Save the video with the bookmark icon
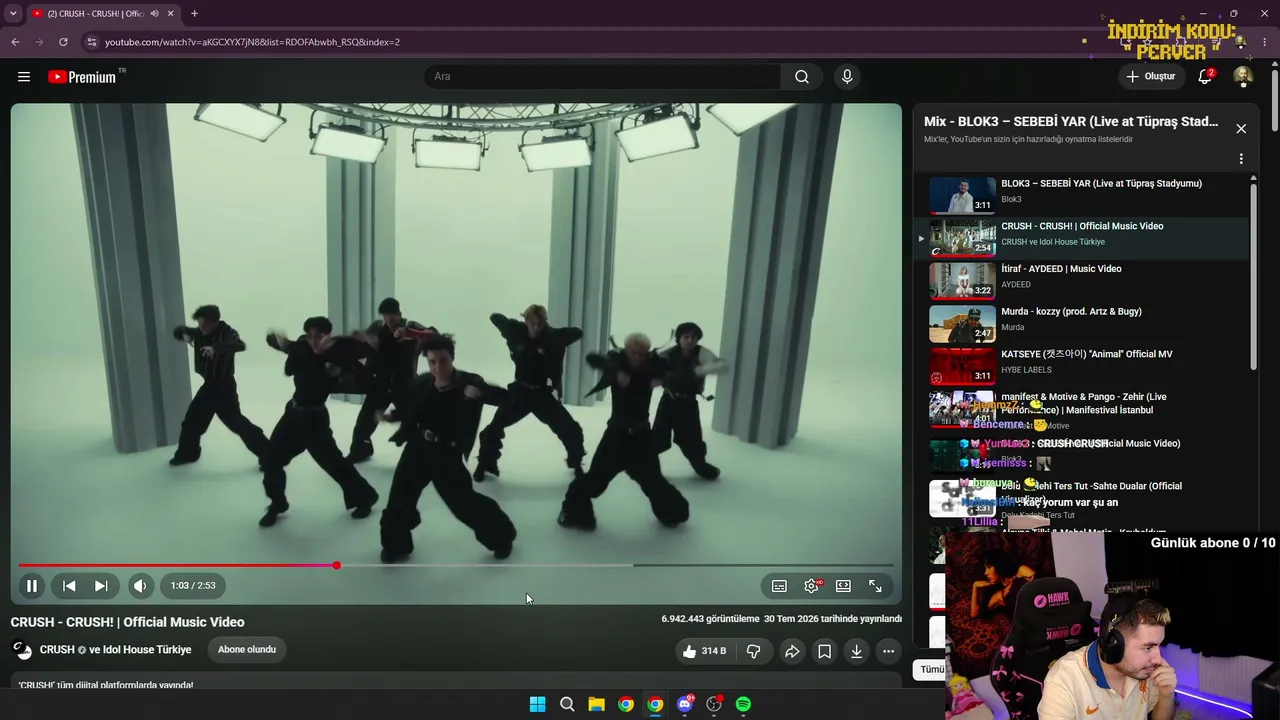The width and height of the screenshot is (1280, 720). pyautogui.click(x=824, y=651)
